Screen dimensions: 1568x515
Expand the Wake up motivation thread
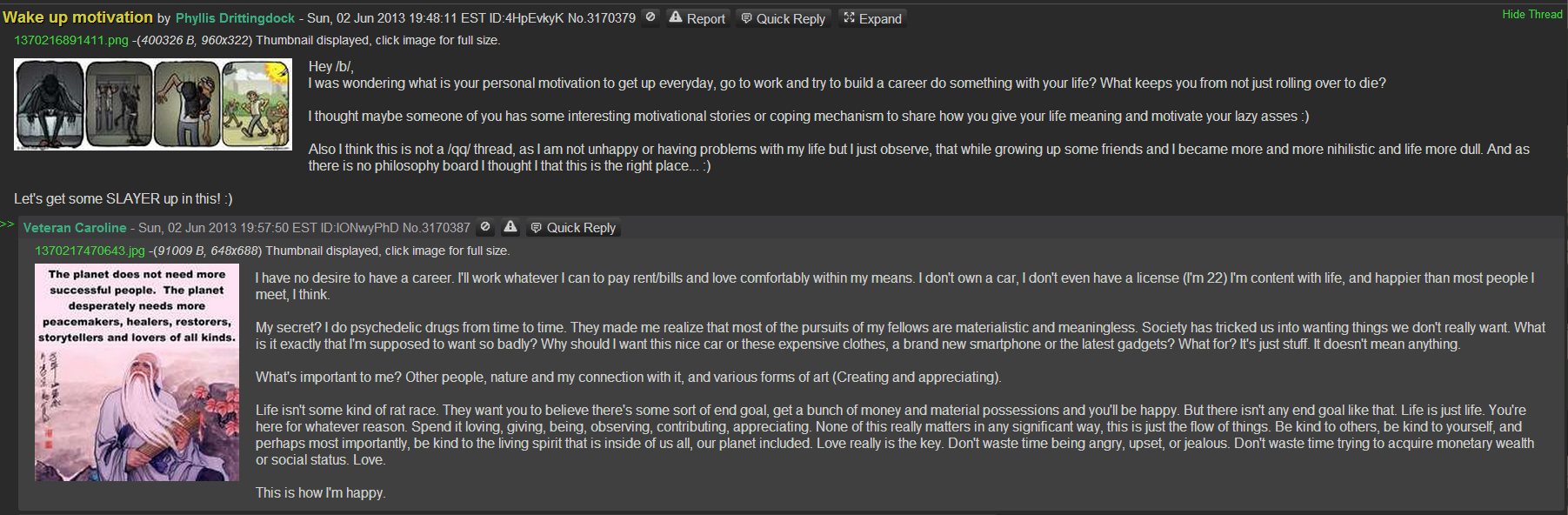(872, 18)
